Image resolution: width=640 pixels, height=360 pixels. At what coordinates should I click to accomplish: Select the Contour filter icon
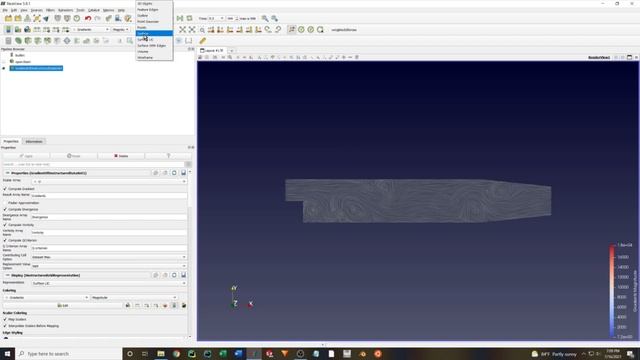18,40
